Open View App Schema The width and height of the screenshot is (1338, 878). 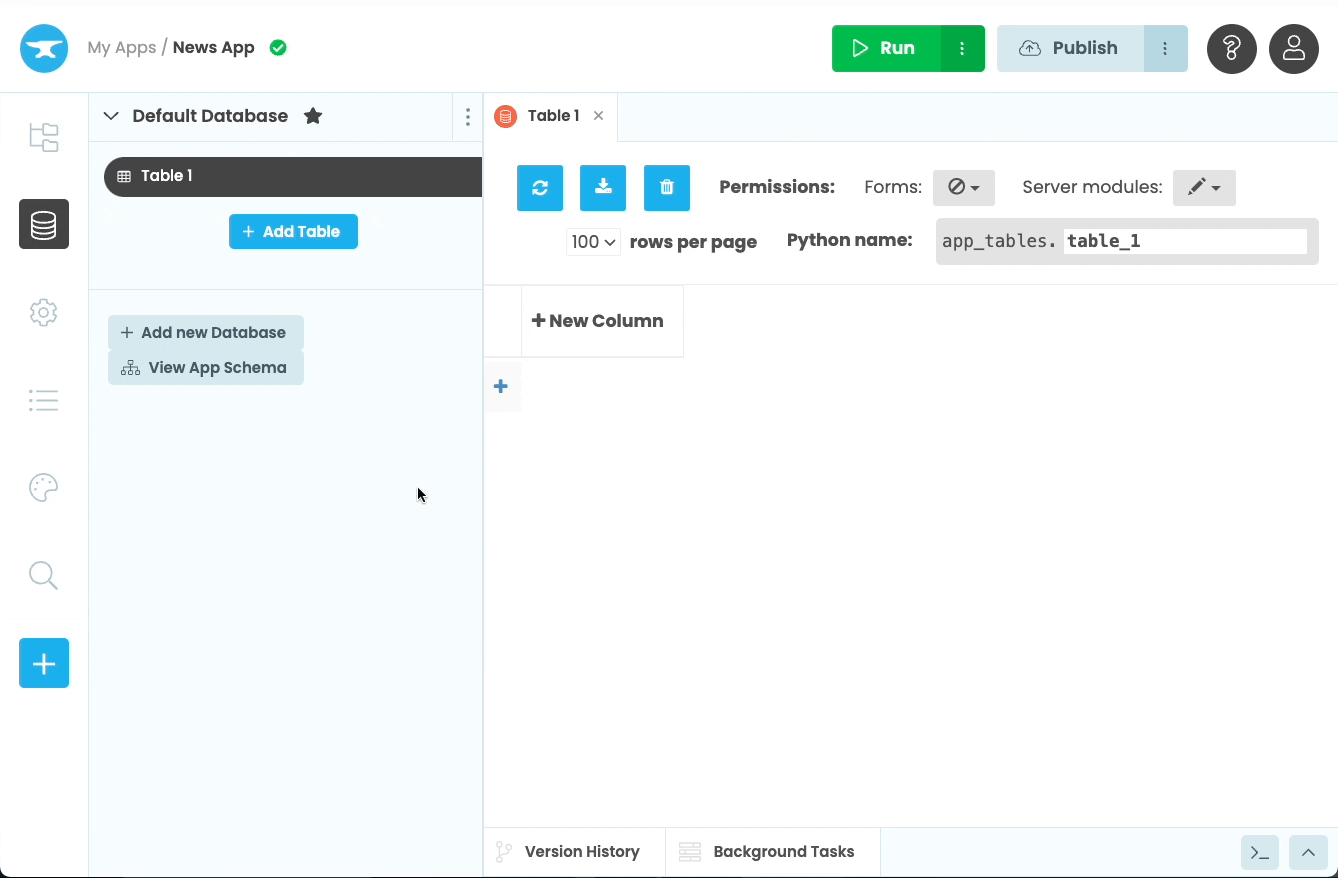pos(205,367)
